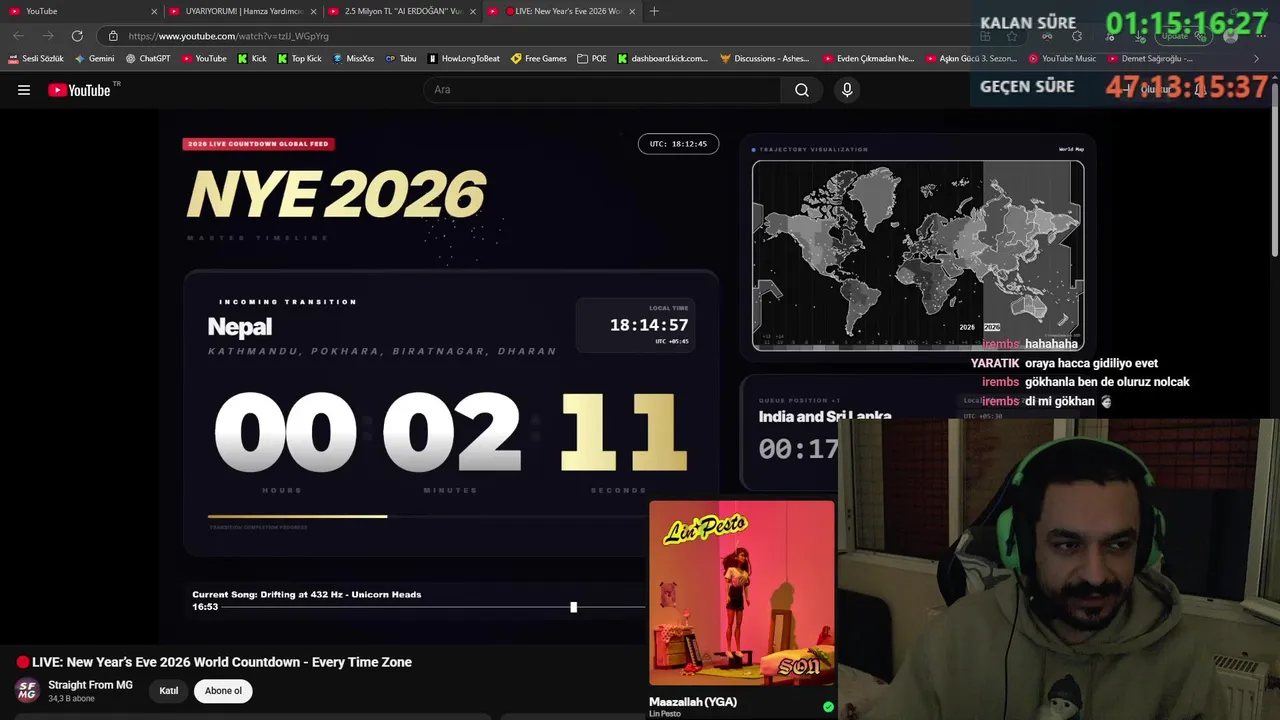Reload the page with the refresh icon
This screenshot has height=720, width=1280.
click(x=77, y=36)
